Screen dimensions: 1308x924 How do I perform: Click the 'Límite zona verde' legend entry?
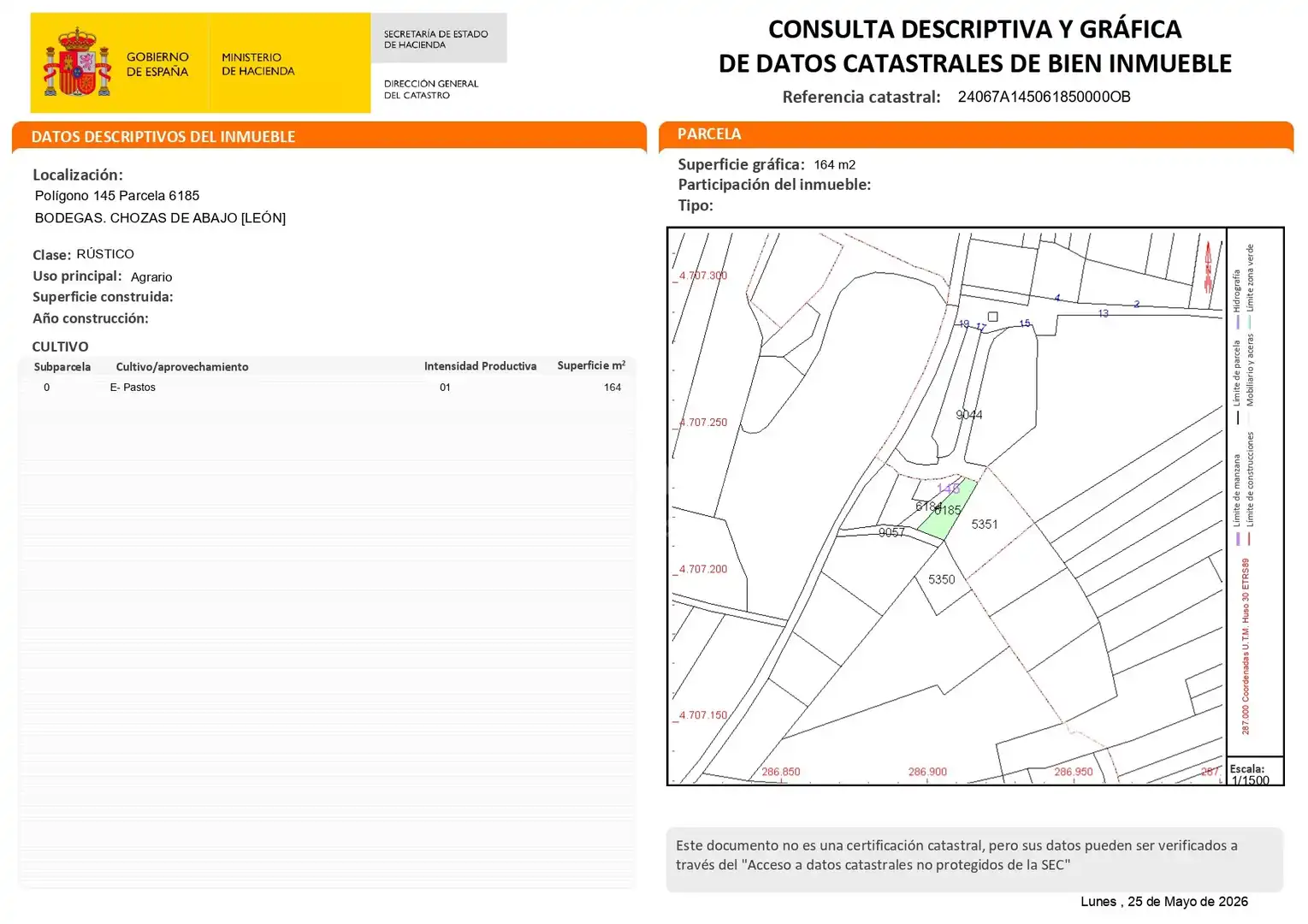pos(1250,287)
